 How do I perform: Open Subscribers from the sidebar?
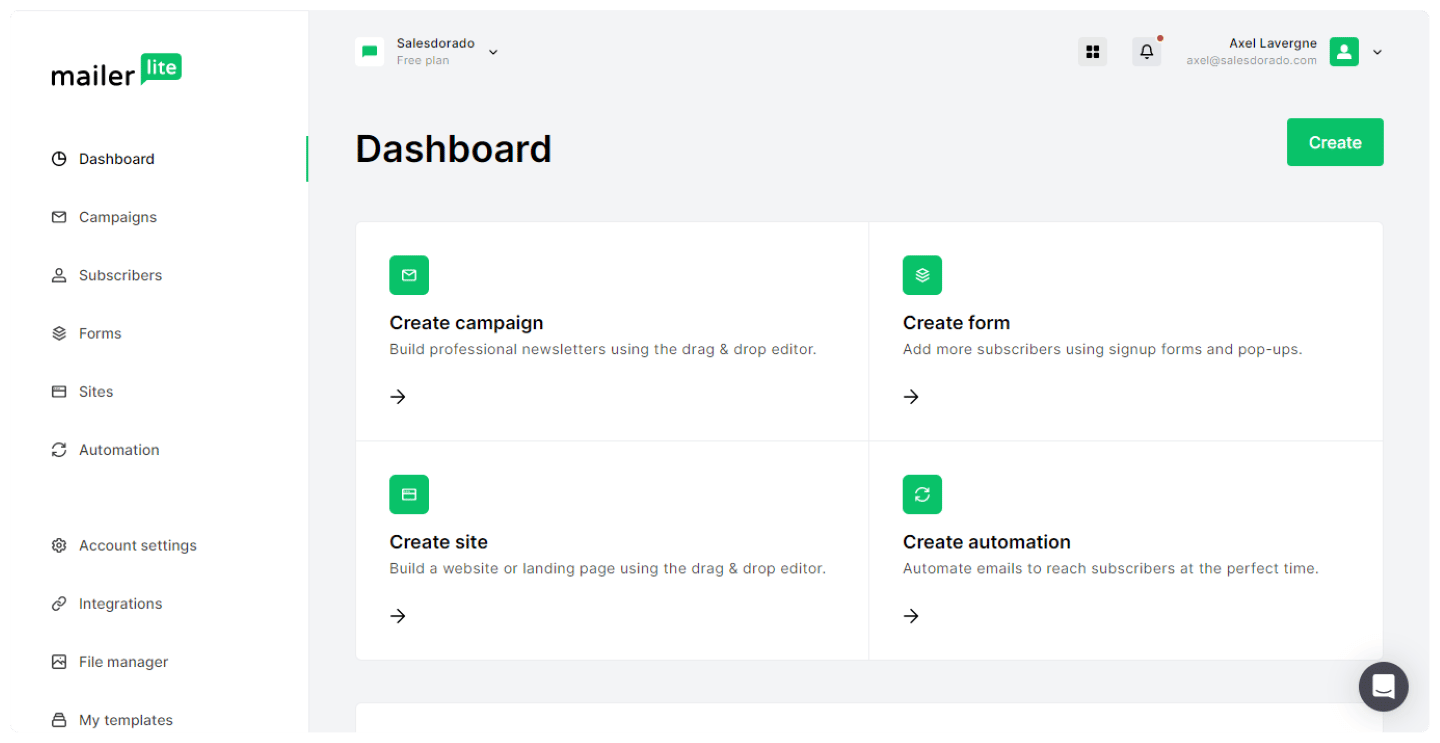tap(120, 275)
